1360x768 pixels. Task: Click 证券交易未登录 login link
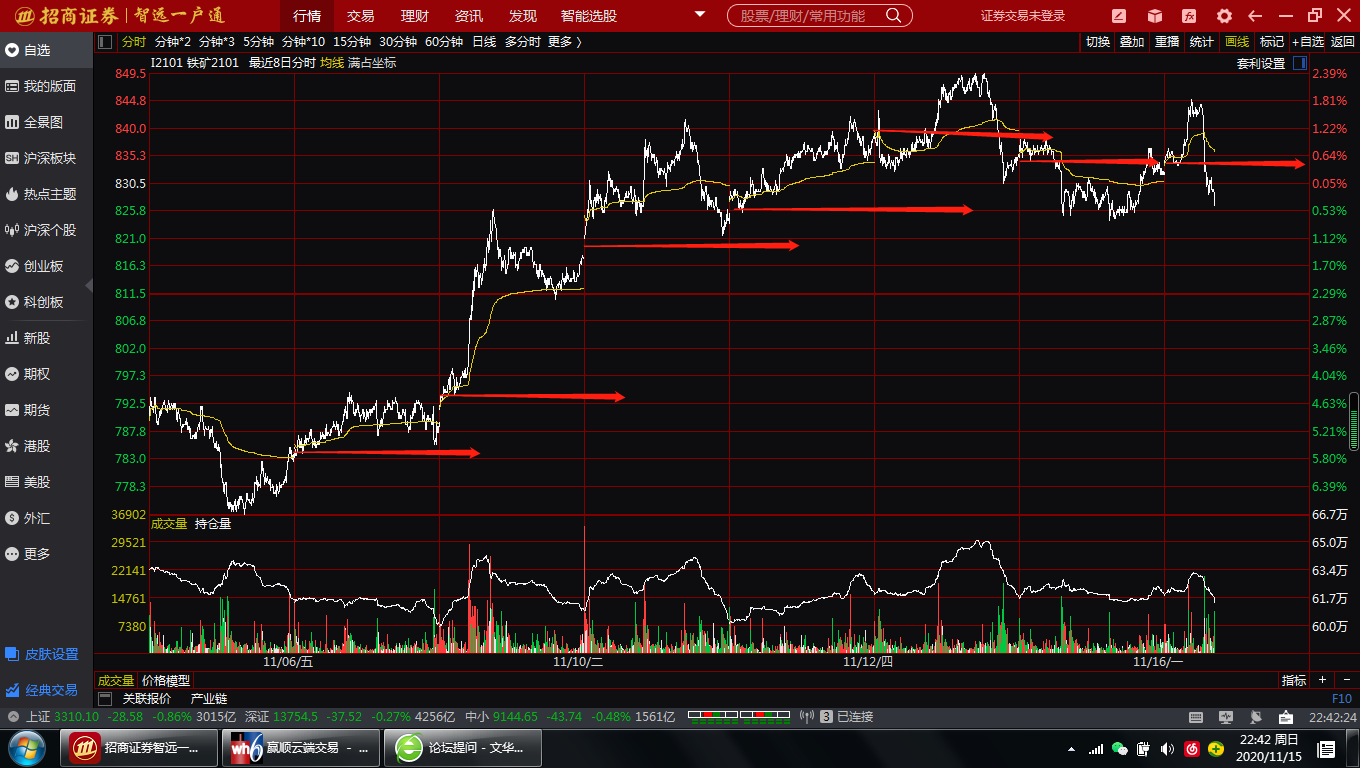[x=1023, y=16]
